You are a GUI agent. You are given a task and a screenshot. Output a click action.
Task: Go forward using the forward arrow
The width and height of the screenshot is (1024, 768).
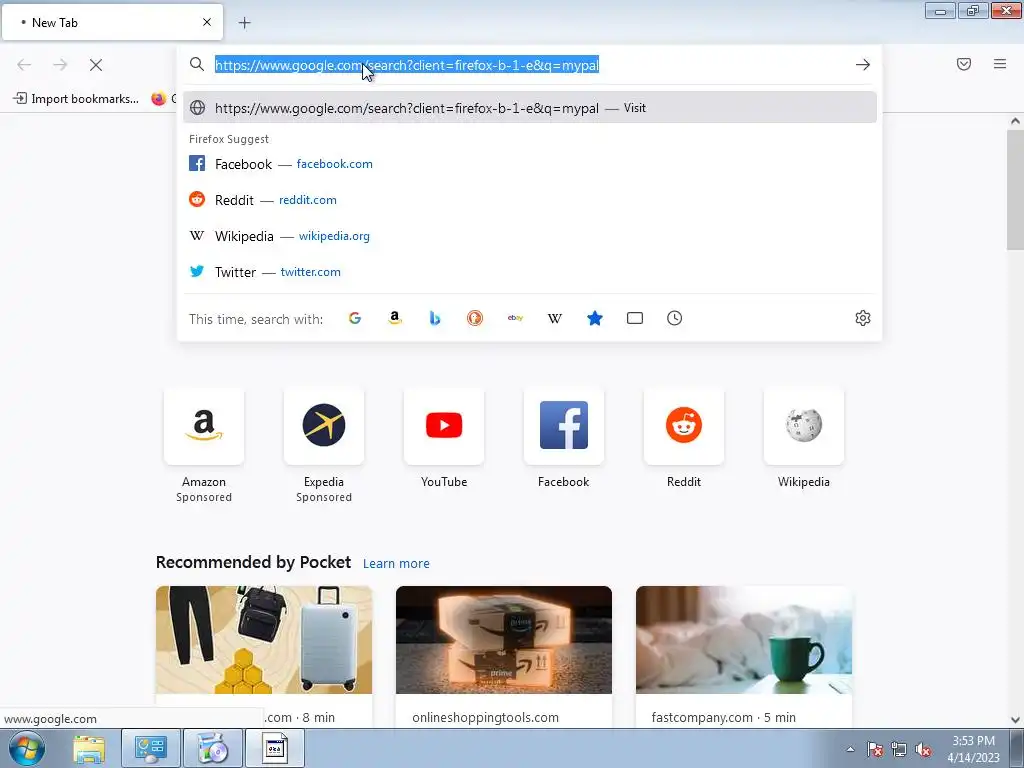click(x=60, y=65)
